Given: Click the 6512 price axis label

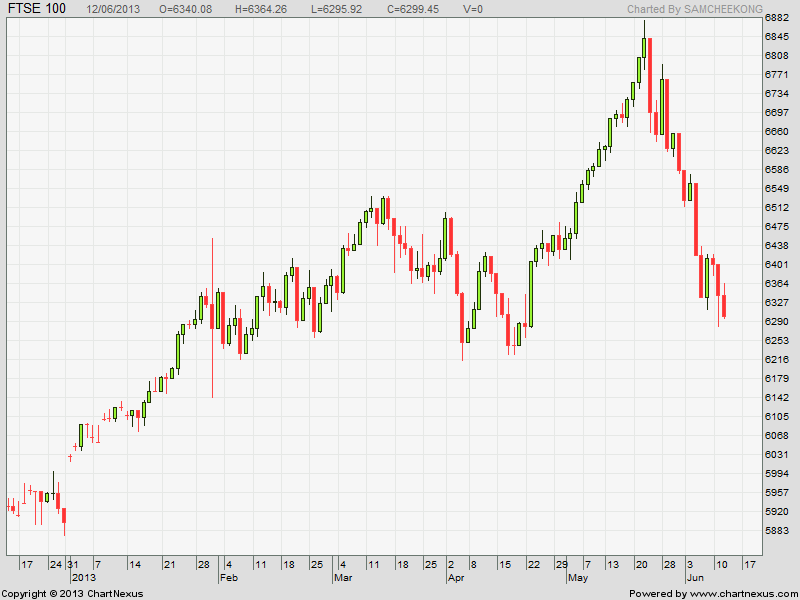Looking at the screenshot, I should click(777, 208).
